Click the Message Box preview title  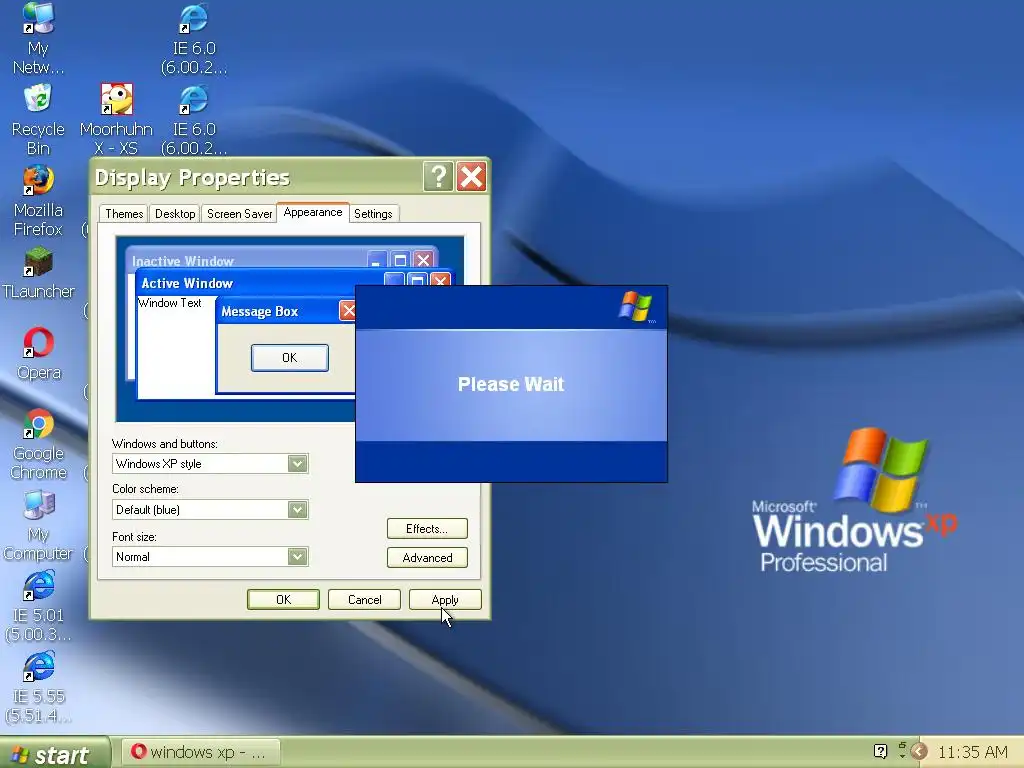[259, 312]
